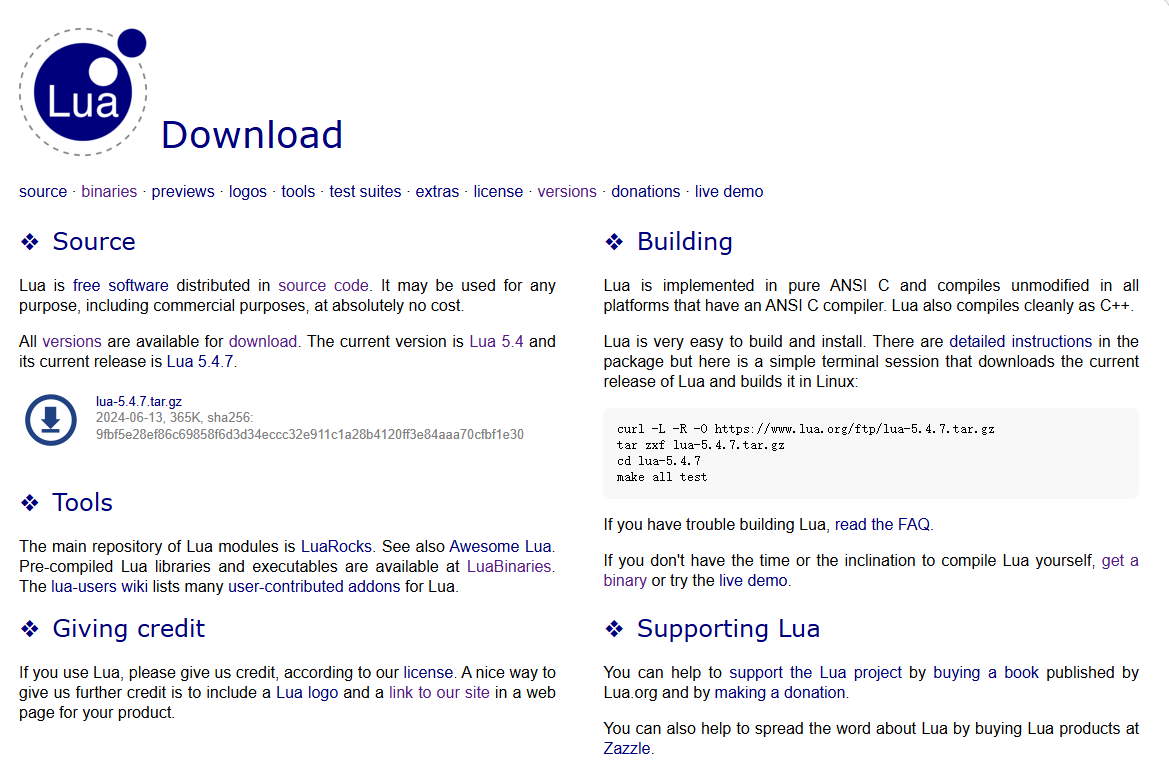The height and width of the screenshot is (773, 1169).
Task: Open license in the navigation bar
Action: [498, 192]
